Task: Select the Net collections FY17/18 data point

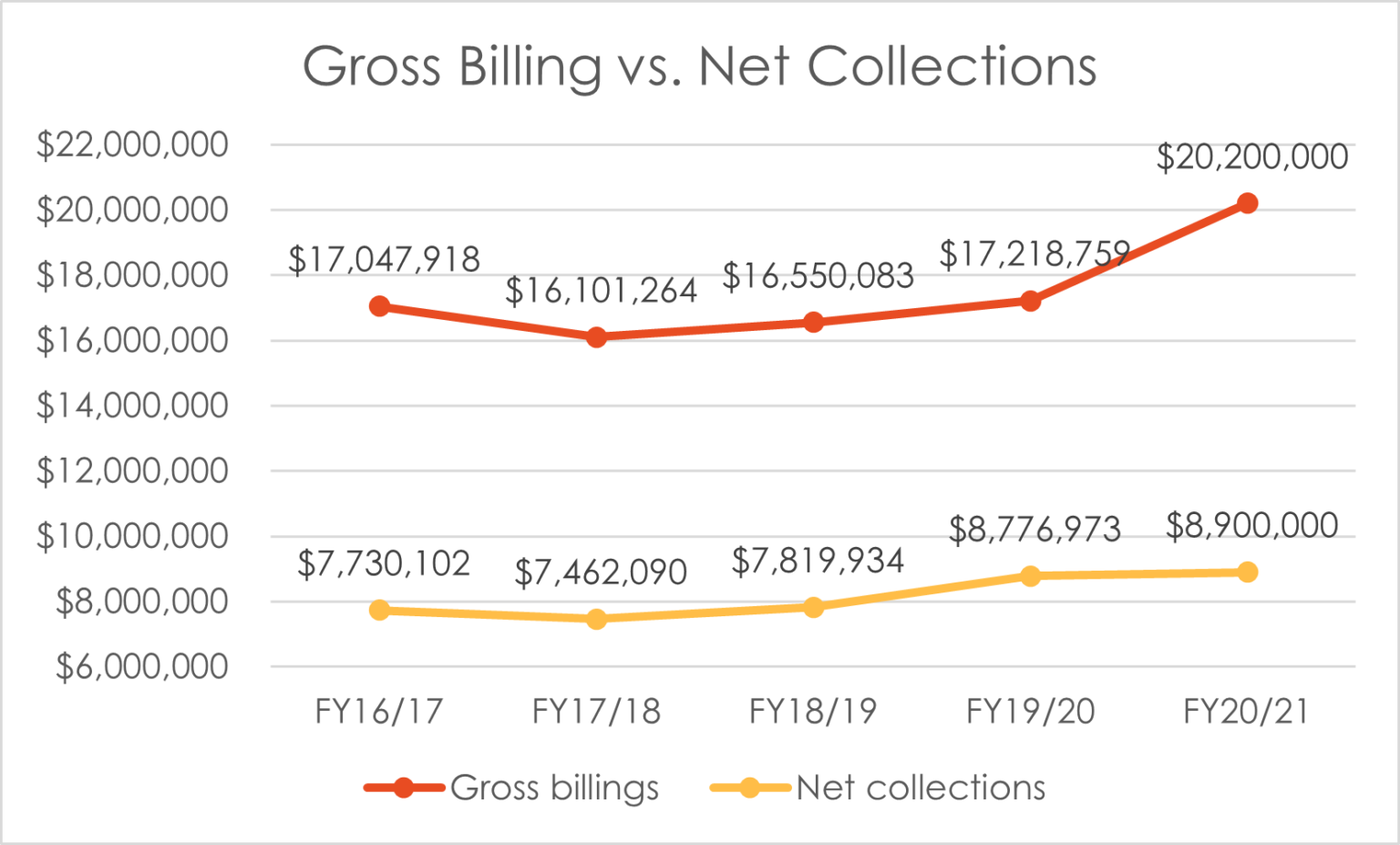Action: [596, 619]
